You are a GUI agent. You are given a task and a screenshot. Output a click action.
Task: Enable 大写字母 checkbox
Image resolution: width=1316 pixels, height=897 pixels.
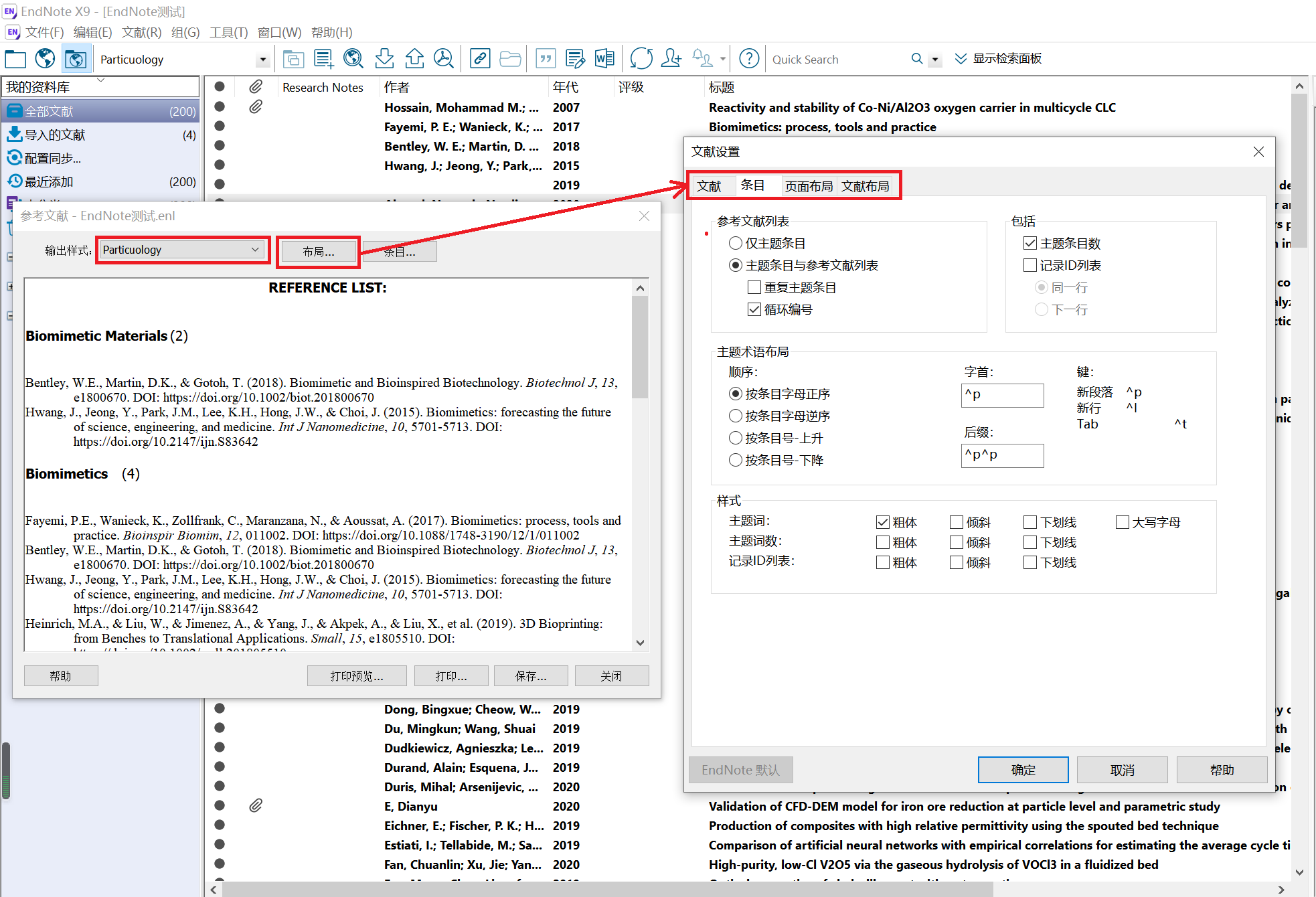1123,522
